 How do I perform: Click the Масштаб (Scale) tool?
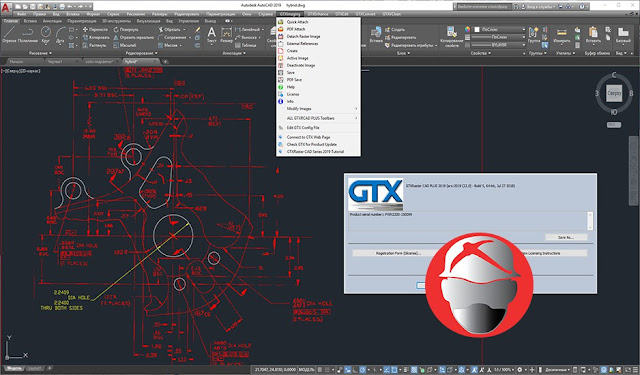(124, 45)
